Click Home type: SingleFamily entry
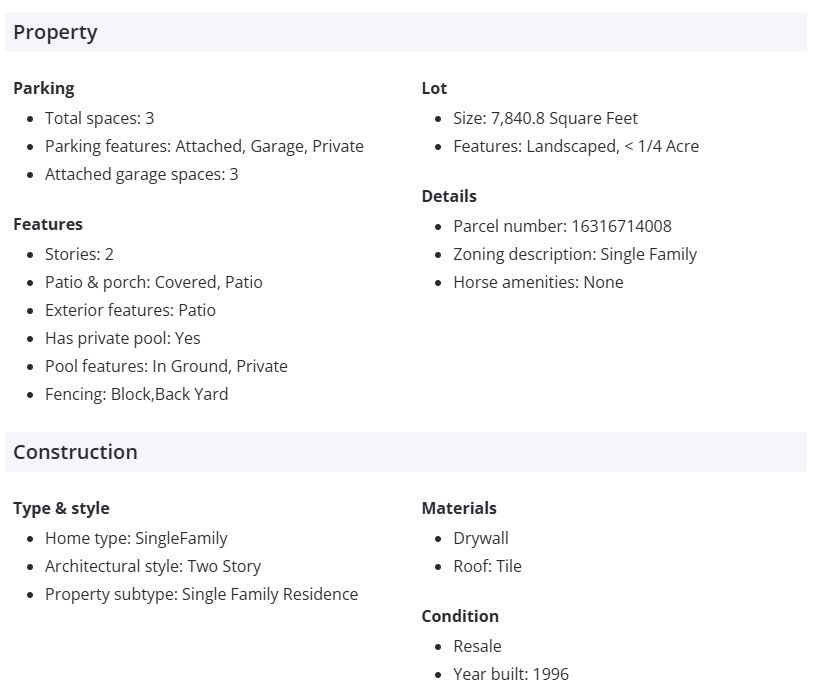Image resolution: width=822 pixels, height=681 pixels. (136, 538)
